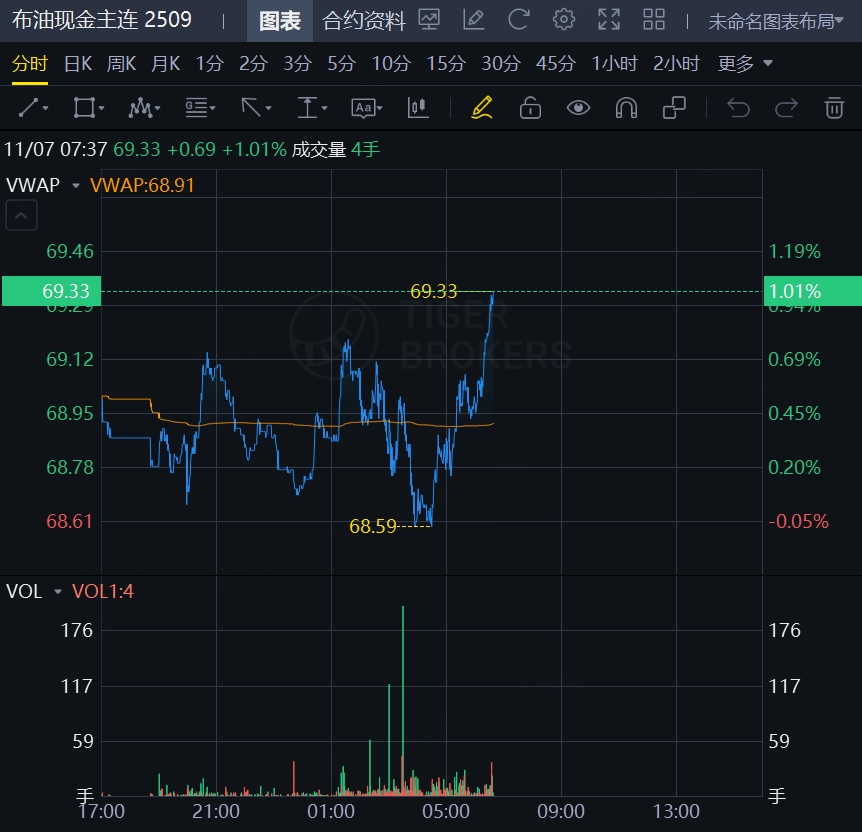Select the line drawing tool
Screen dimensions: 862x832
click(33, 108)
